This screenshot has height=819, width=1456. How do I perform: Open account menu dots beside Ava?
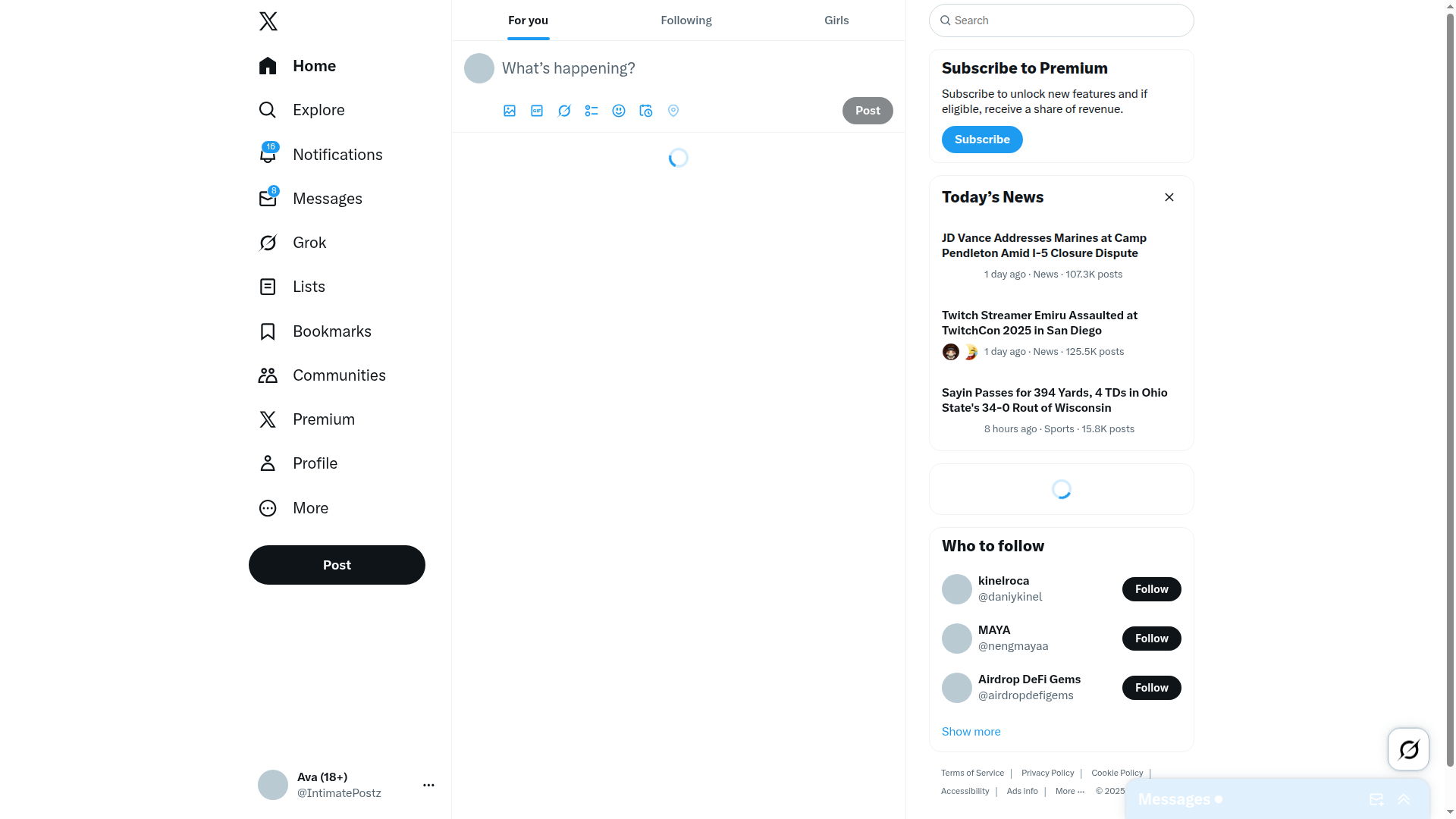click(428, 785)
